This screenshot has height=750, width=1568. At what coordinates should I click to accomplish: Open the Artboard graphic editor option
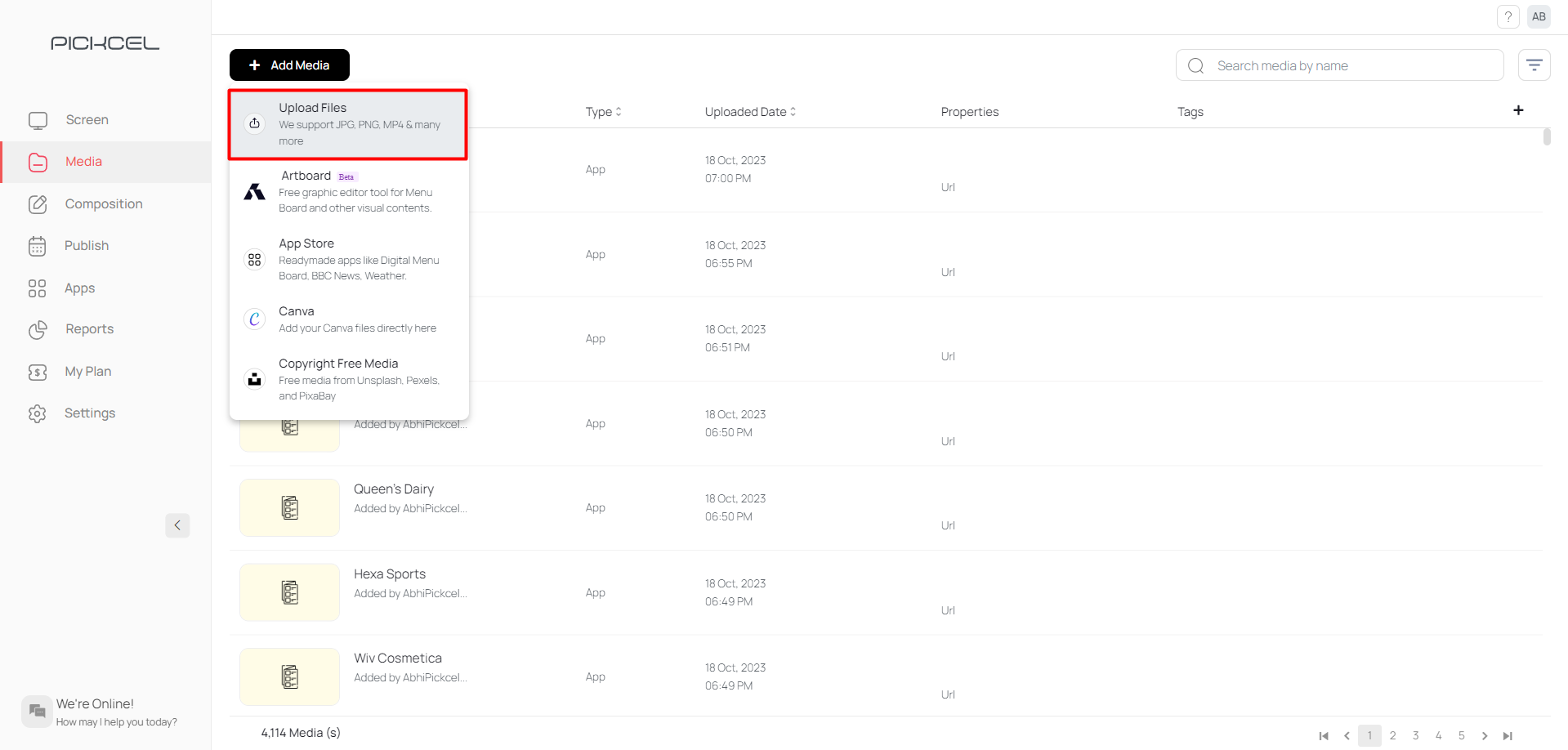(348, 192)
